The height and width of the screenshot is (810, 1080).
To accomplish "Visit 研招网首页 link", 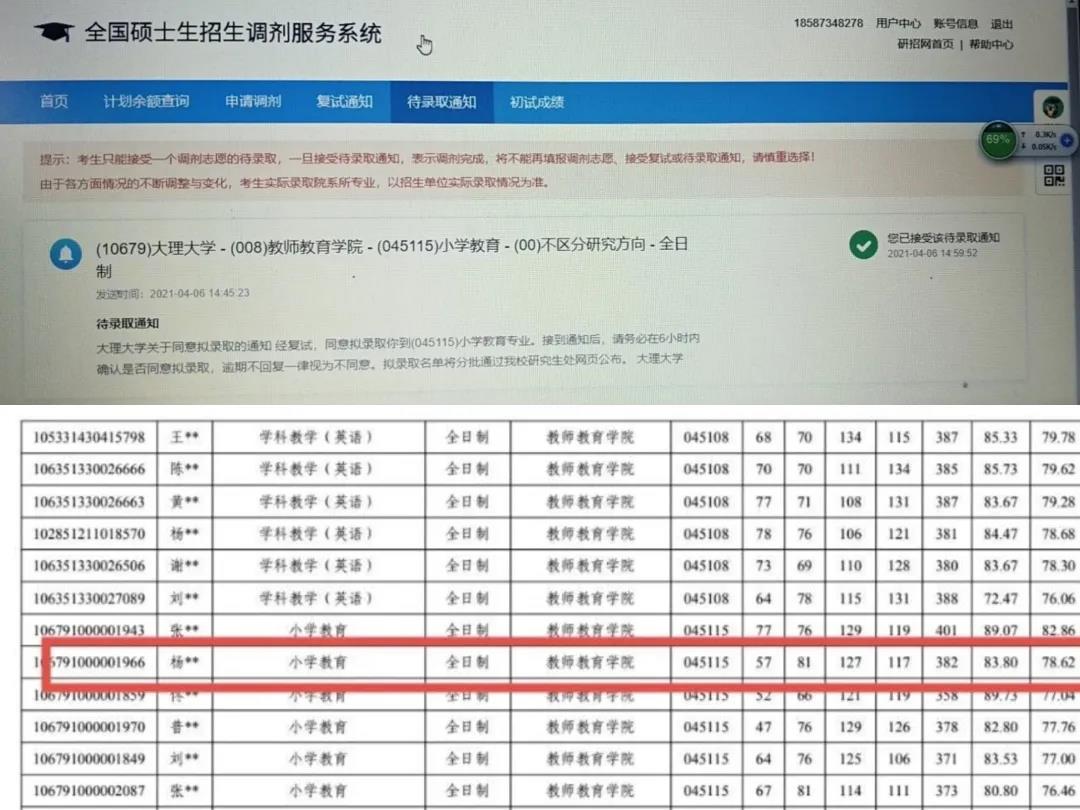I will tap(925, 44).
